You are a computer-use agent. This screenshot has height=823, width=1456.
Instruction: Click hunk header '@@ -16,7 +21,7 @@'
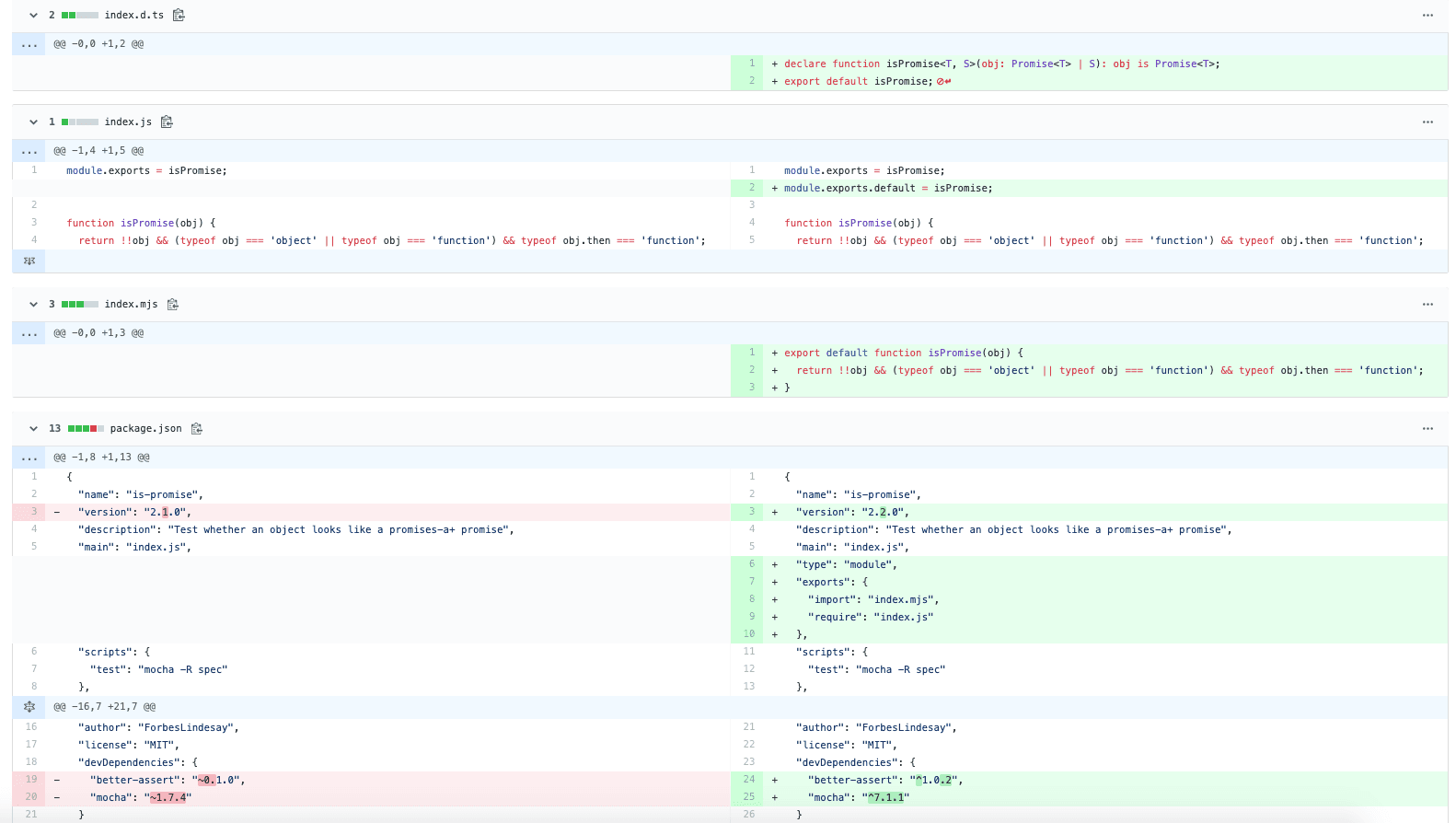click(x=104, y=707)
